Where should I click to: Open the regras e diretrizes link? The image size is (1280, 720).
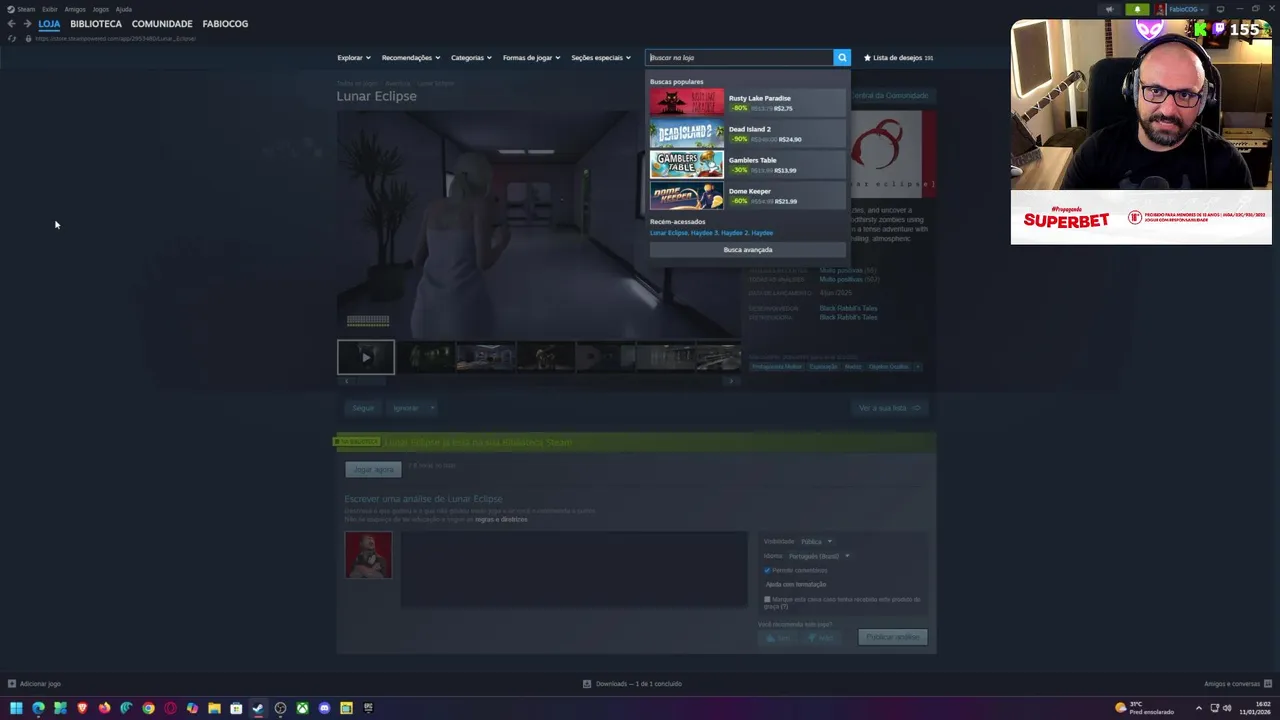click(x=501, y=520)
